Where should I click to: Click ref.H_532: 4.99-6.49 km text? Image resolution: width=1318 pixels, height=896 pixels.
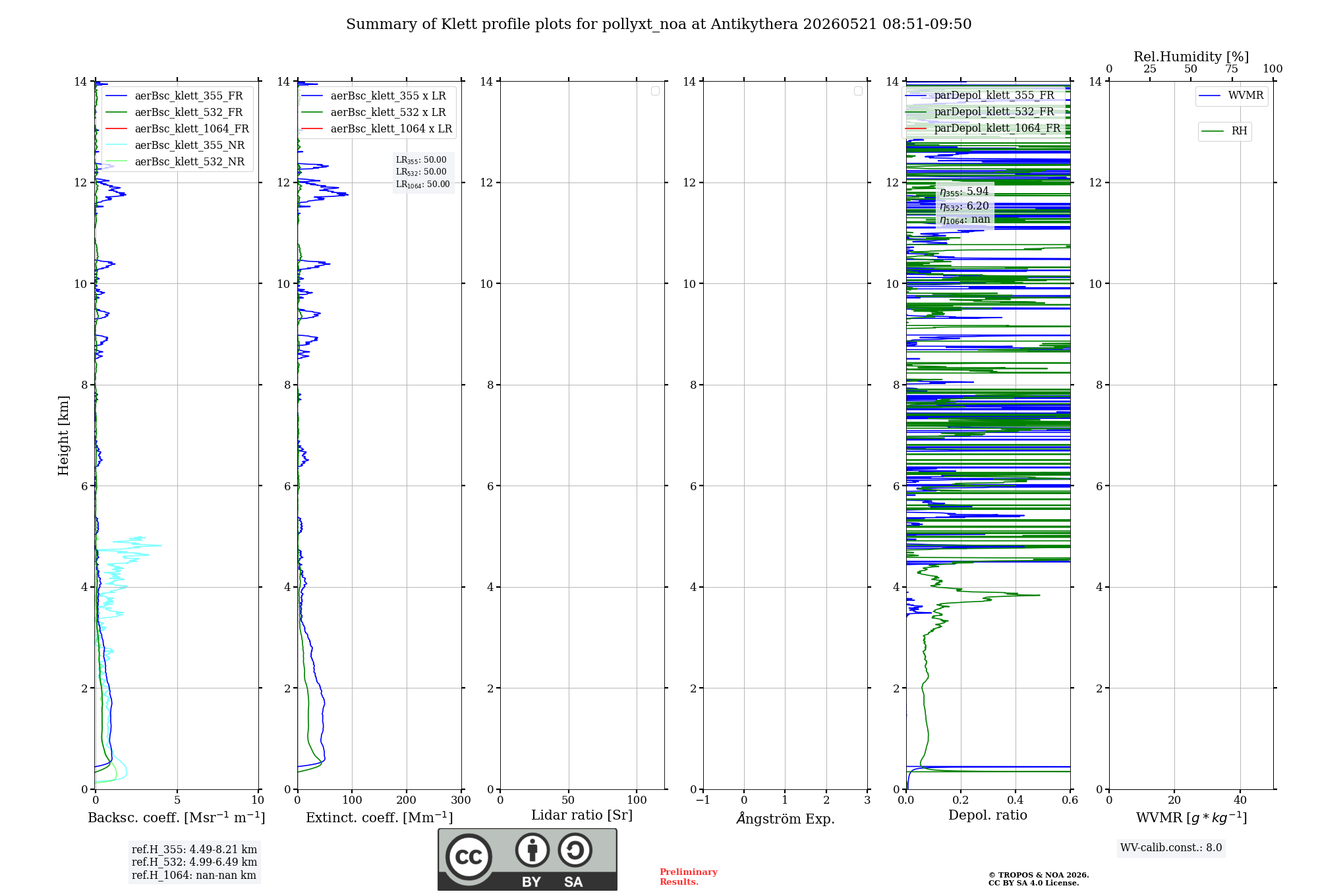click(194, 862)
